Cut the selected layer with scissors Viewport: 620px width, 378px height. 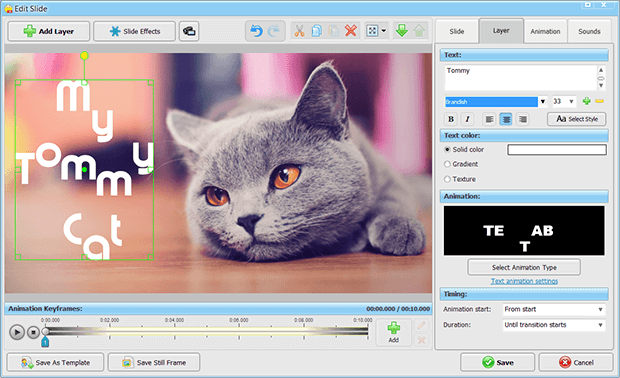[299, 31]
